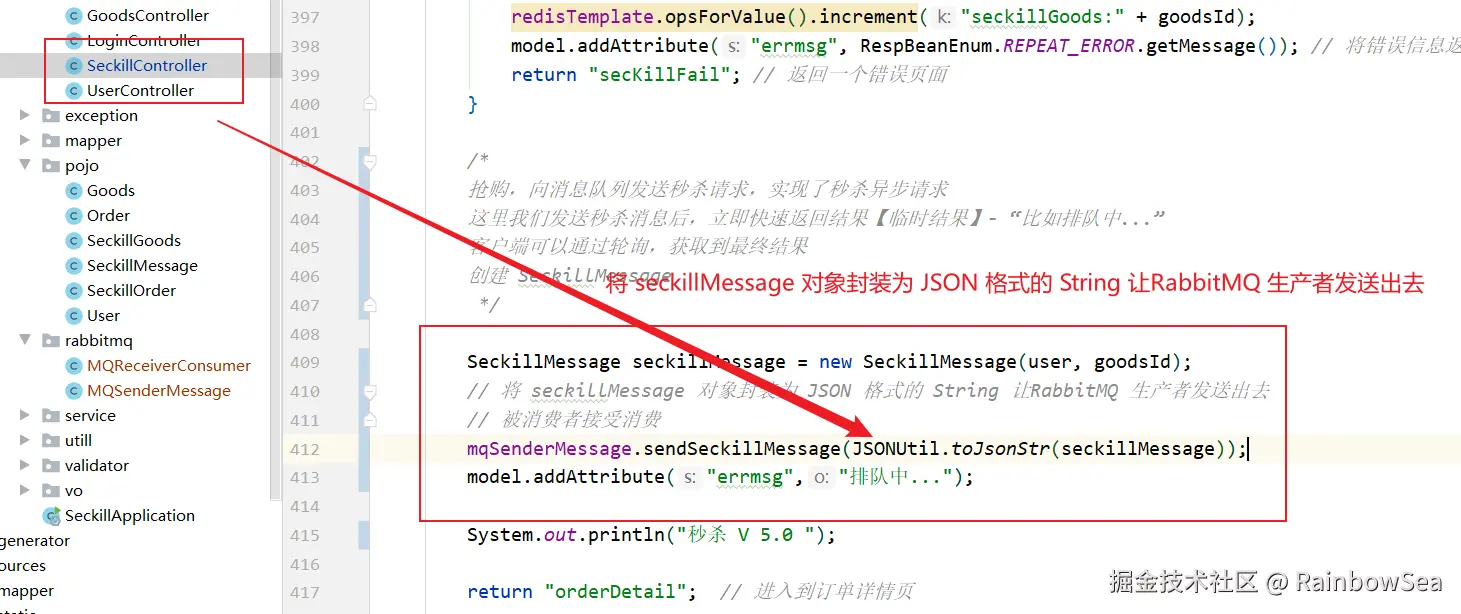Expand the service package

25,416
